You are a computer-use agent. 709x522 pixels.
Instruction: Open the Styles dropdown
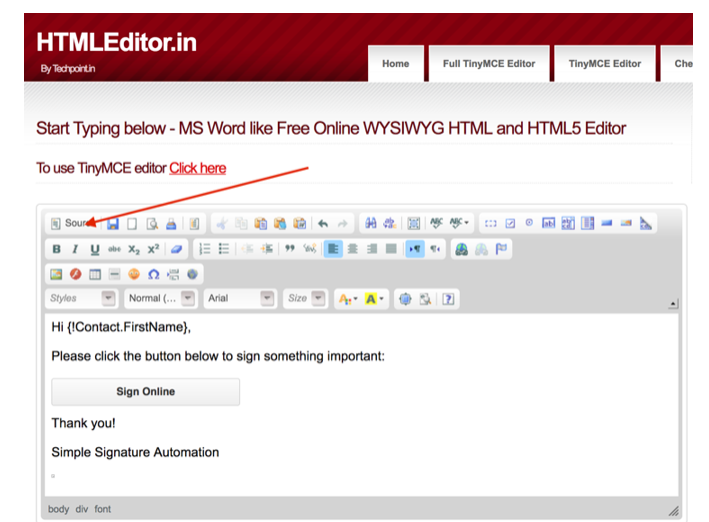point(81,299)
